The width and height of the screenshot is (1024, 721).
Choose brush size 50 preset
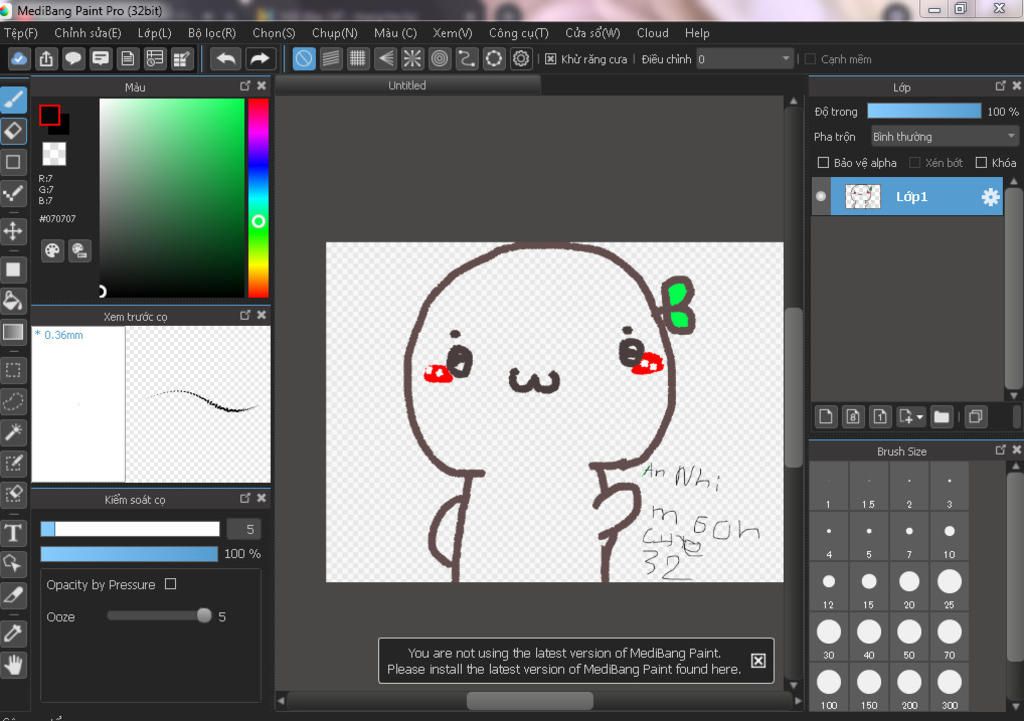[908, 639]
